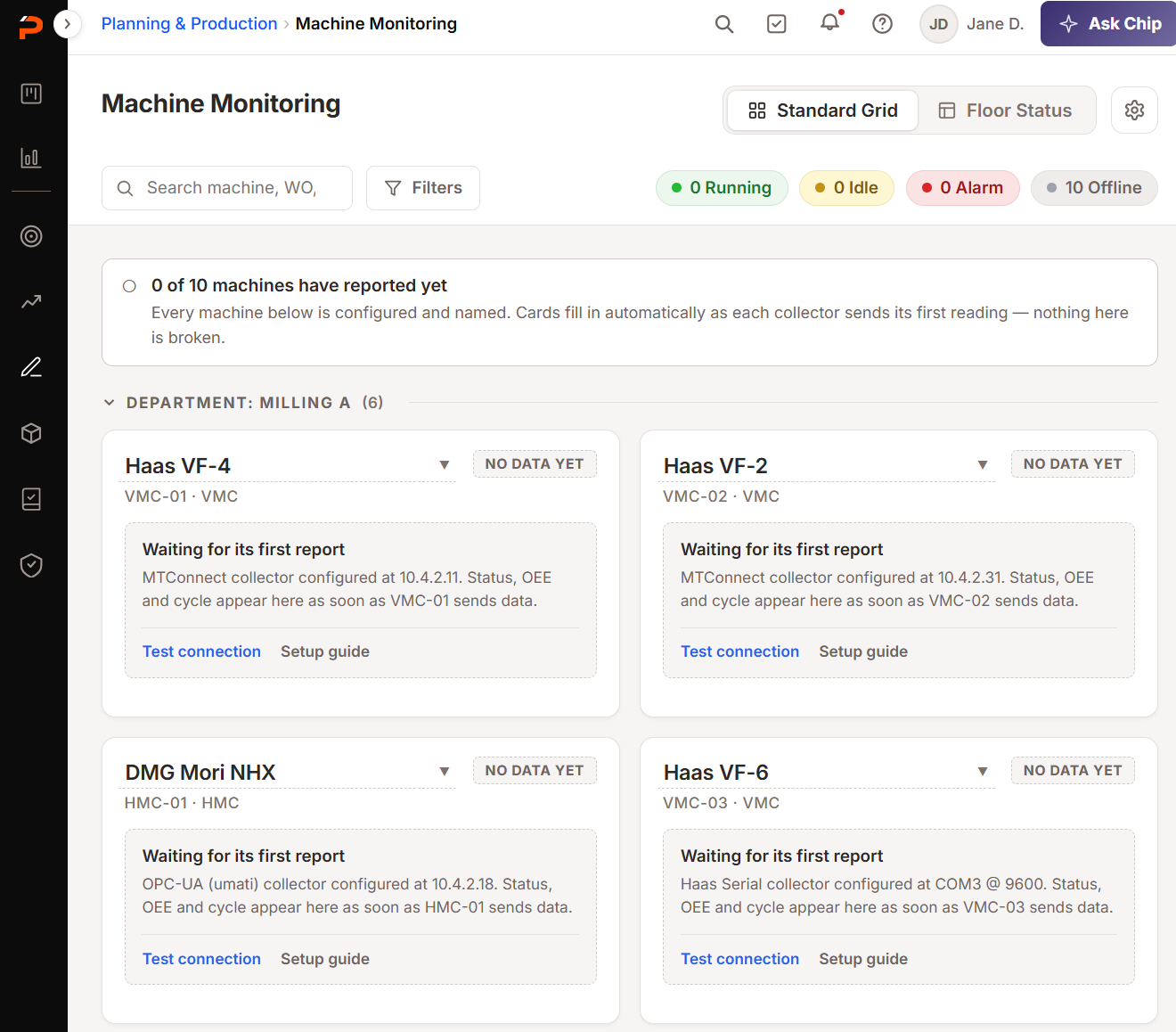Click '0 of 10 machines have reported yet'
The height and width of the screenshot is (1032, 1176).
pyautogui.click(x=299, y=285)
